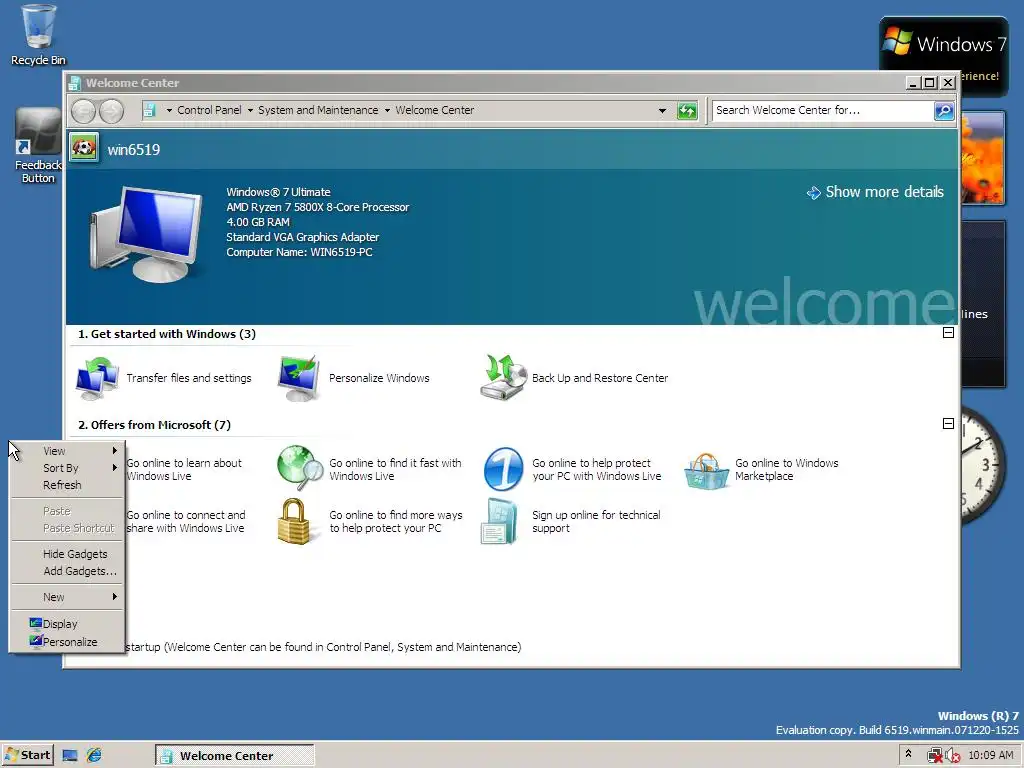
Task: Open Personalize Windows link
Action: pos(379,378)
